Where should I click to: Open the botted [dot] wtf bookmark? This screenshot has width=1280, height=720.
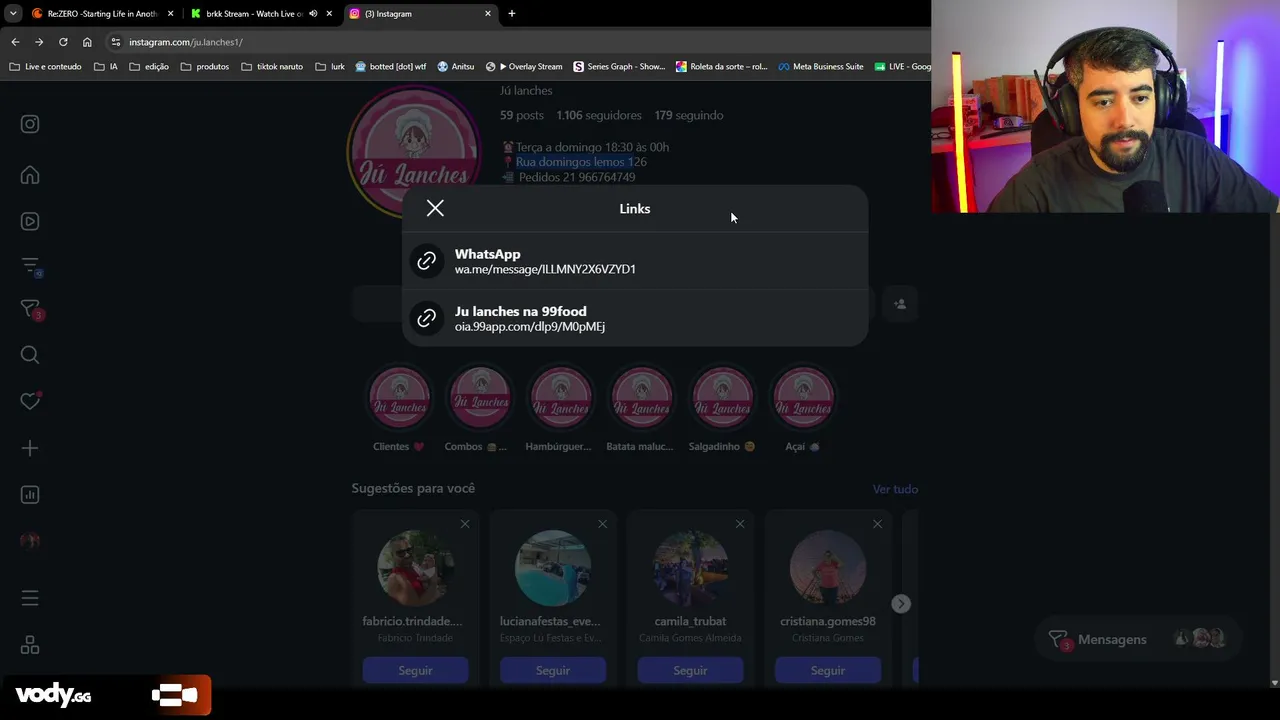pos(390,67)
